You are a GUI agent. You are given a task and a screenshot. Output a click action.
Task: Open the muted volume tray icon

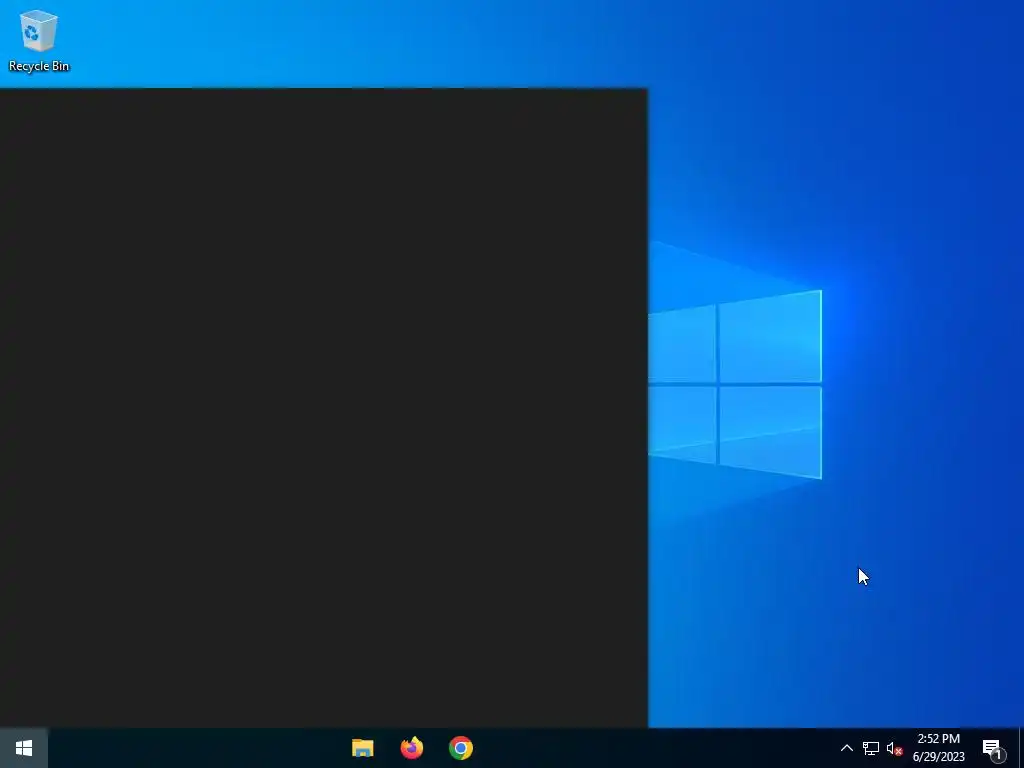pyautogui.click(x=894, y=748)
